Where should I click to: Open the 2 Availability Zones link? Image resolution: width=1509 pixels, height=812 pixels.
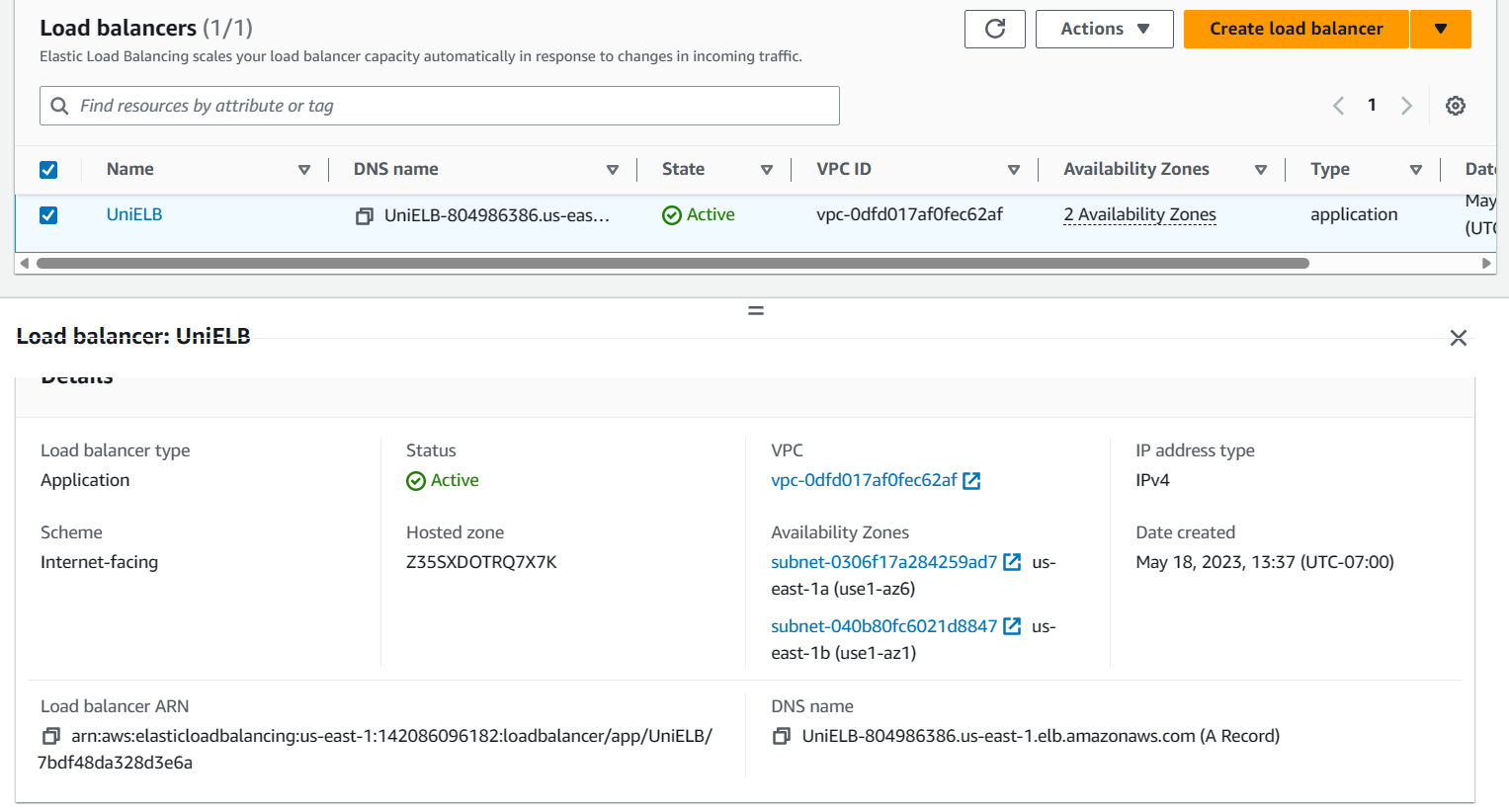(x=1138, y=214)
